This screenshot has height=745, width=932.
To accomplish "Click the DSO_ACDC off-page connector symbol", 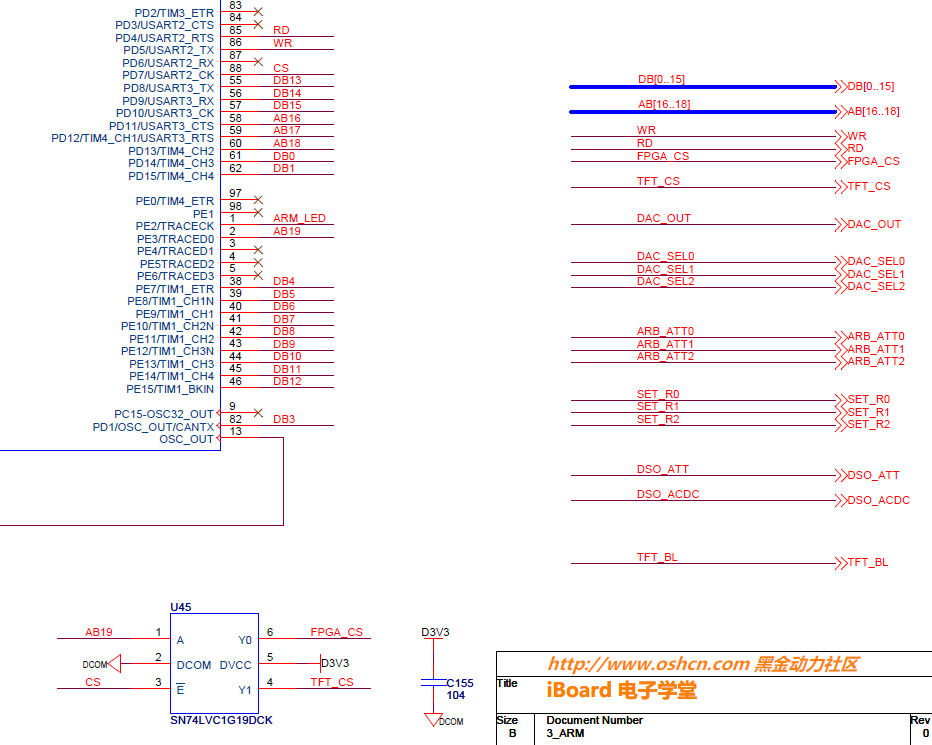I will click(840, 501).
